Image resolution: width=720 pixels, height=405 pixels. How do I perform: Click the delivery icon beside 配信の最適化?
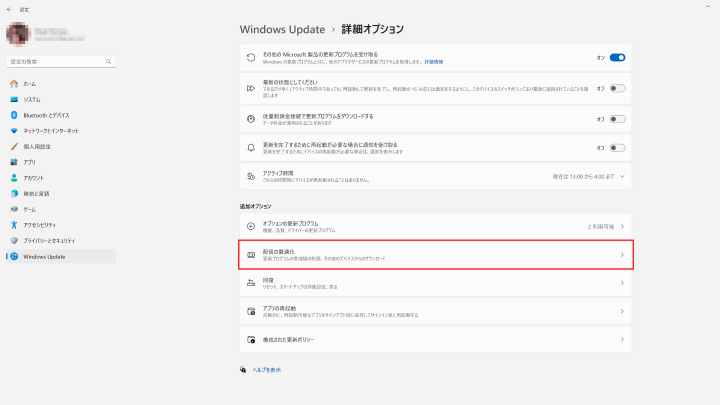tap(251, 255)
